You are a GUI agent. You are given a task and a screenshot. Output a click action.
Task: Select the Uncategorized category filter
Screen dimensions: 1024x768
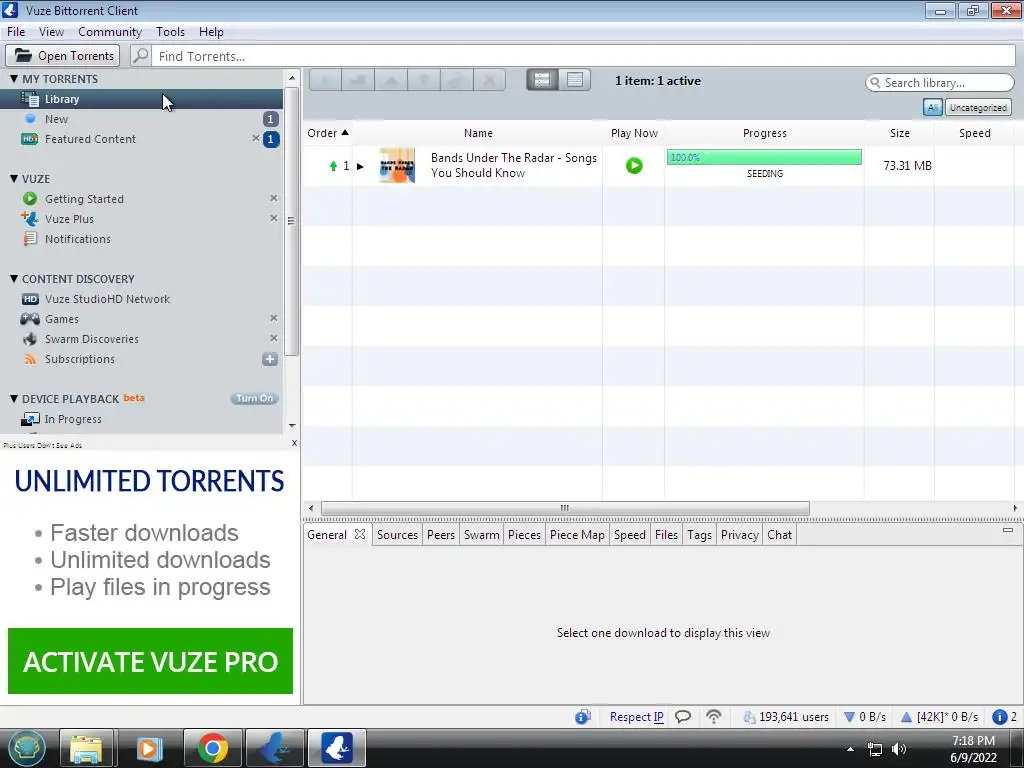978,108
